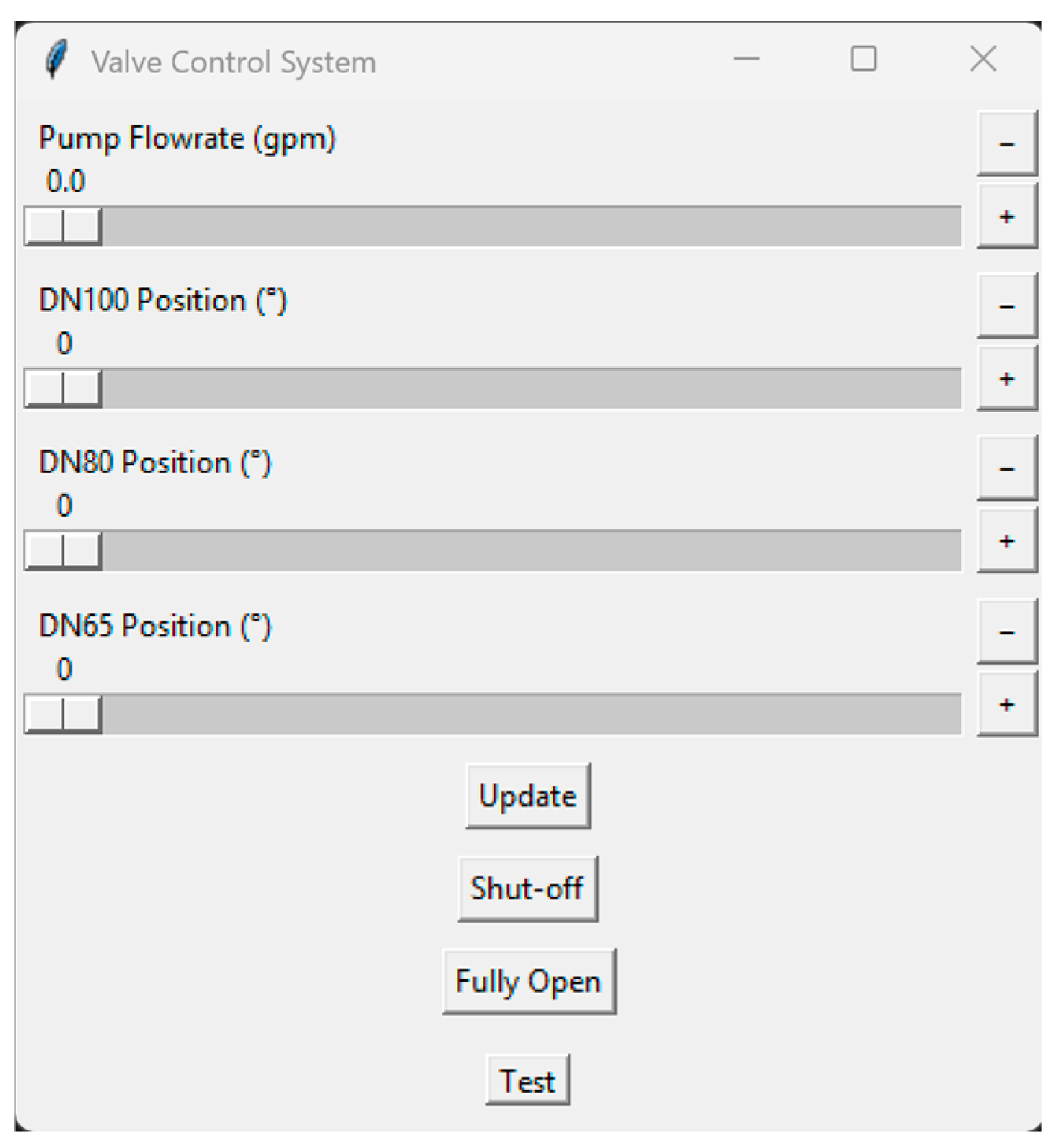Click the DN65 Position slider track
The height and width of the screenshot is (1148, 1051).
[x=527, y=714]
